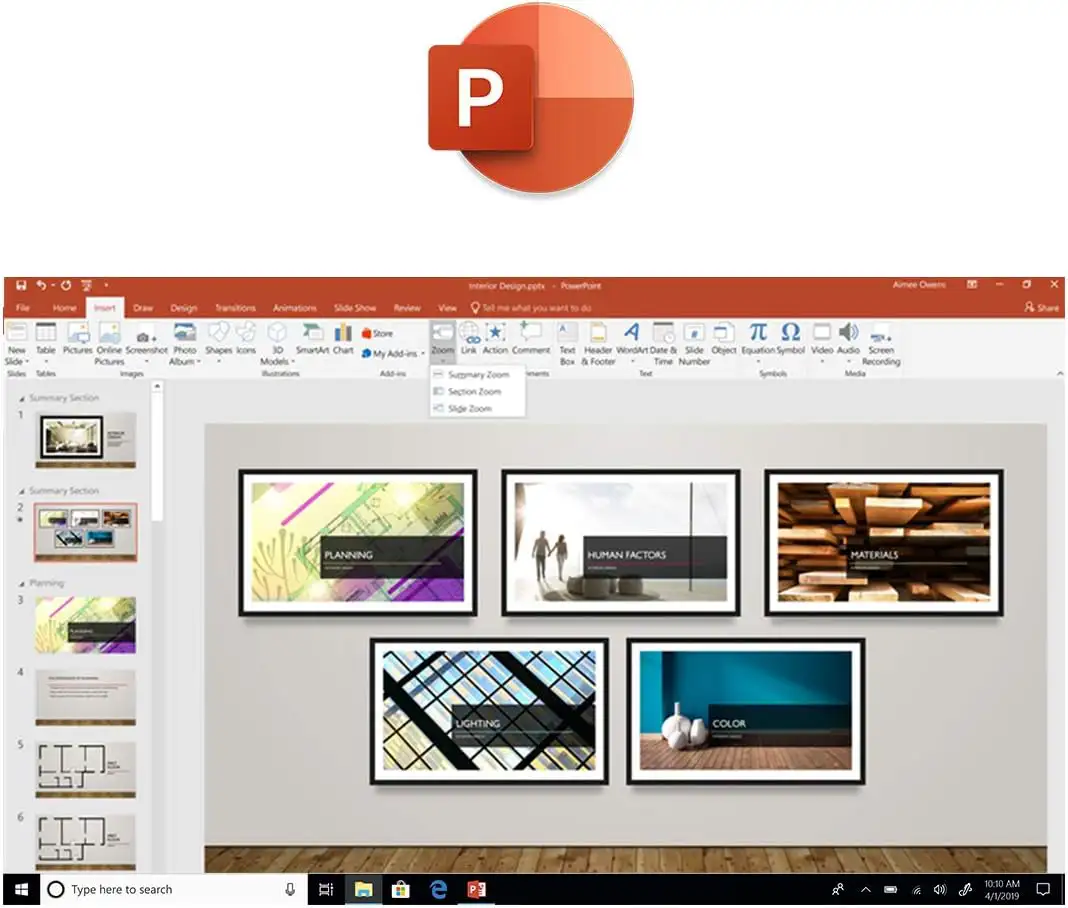Viewport: 1068px width, 908px height.
Task: Click the Share button
Action: pyautogui.click(x=1041, y=308)
